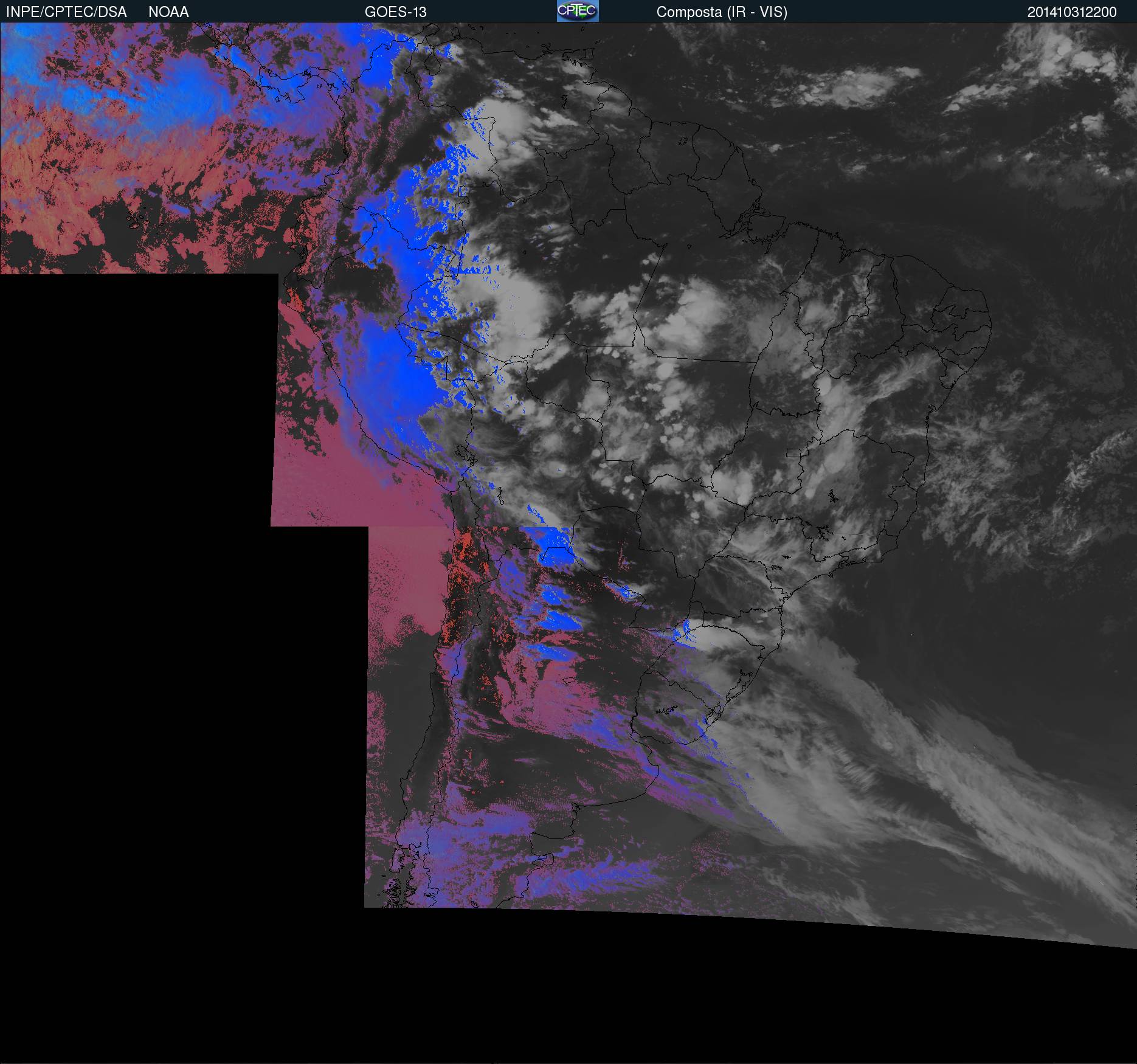Click the GOES-13 satellite label
1137x1064 pixels.
click(x=395, y=12)
